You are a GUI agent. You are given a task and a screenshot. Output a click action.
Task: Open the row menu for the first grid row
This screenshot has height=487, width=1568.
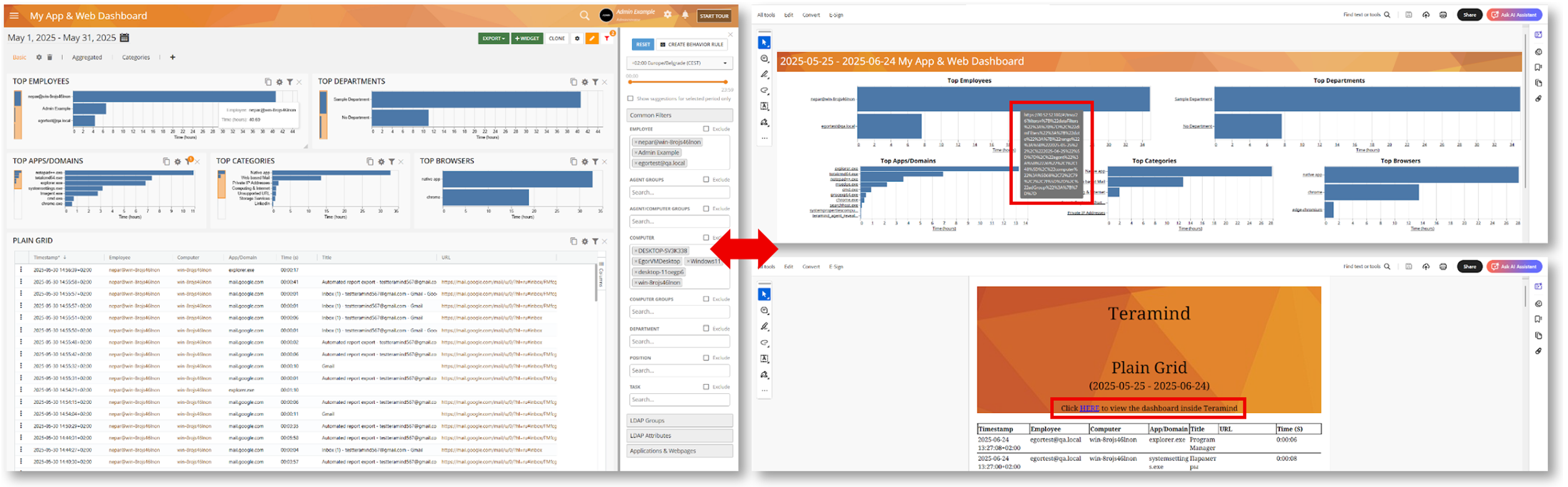pyautogui.click(x=20, y=270)
